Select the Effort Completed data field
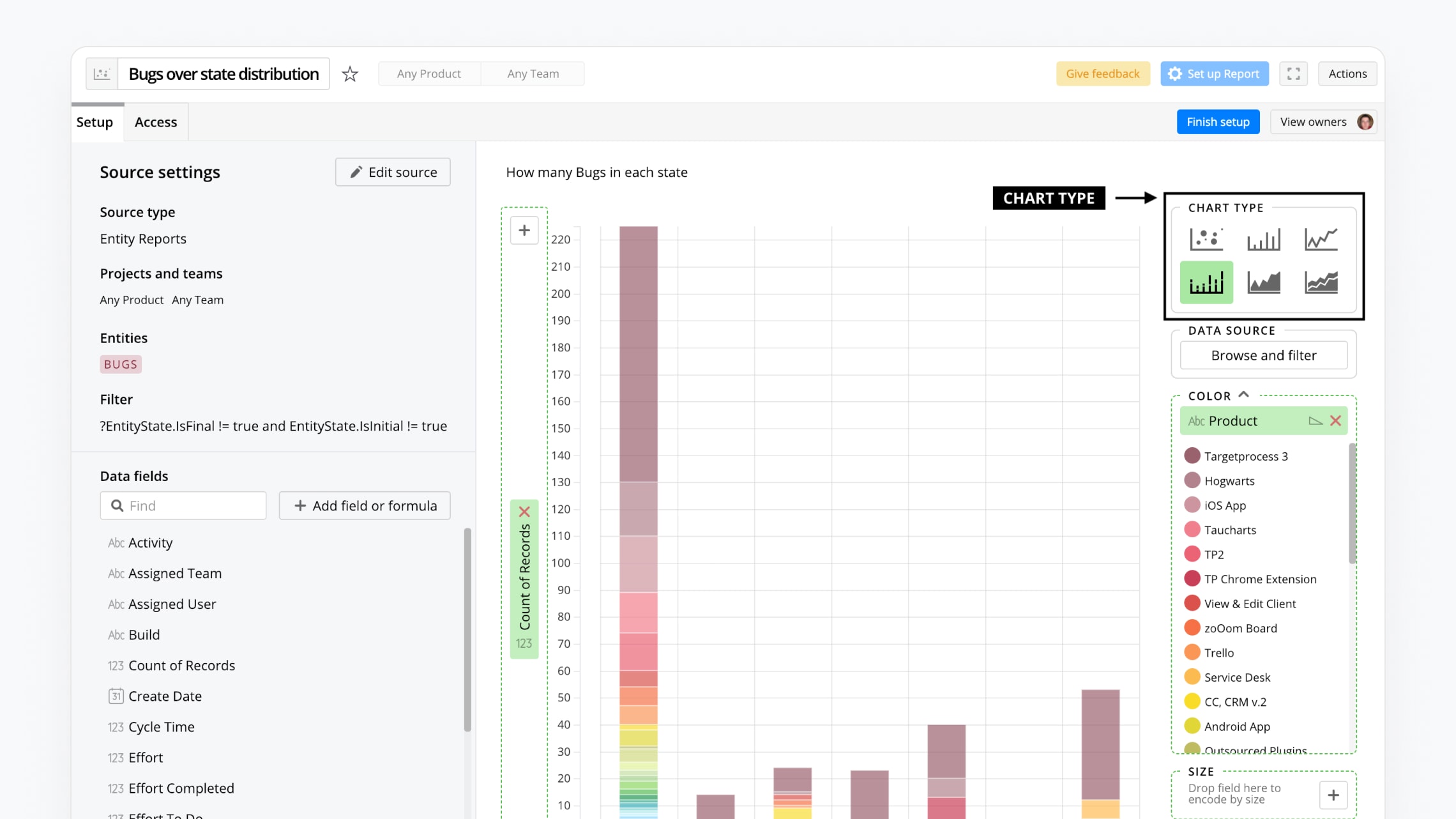 point(181,788)
